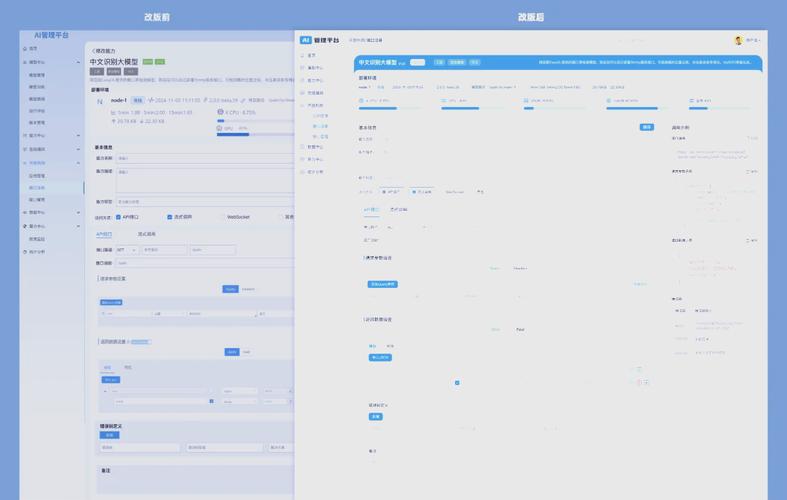Open the request method dropdown
The image size is (787, 500).
click(x=127, y=250)
